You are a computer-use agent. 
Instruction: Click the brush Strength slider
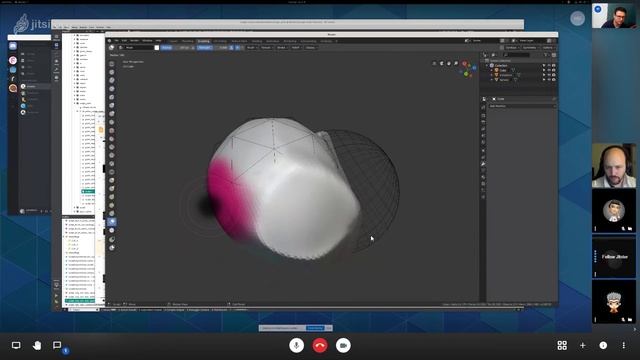click(x=212, y=48)
